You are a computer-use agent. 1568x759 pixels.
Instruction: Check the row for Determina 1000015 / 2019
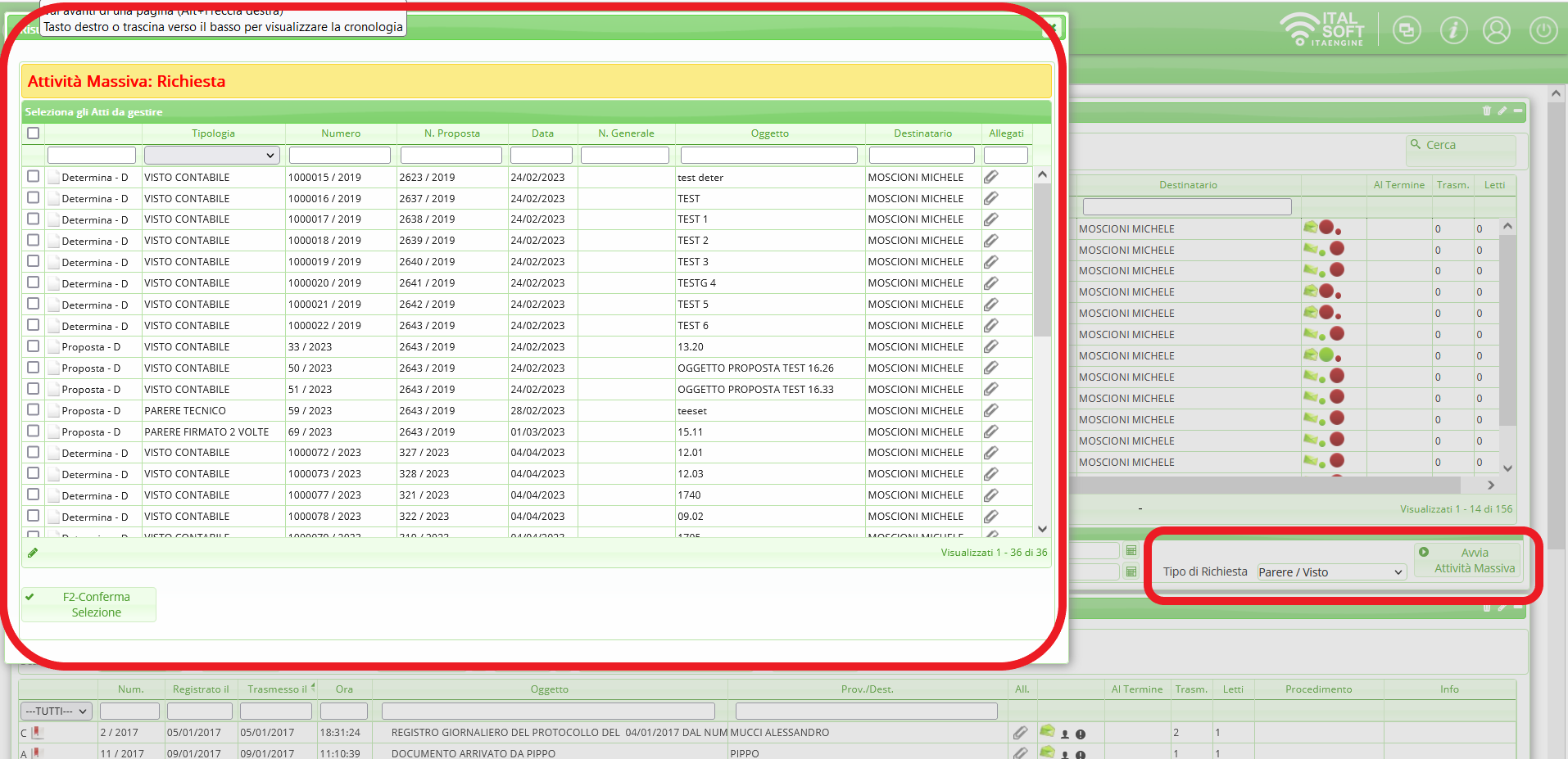tap(34, 176)
